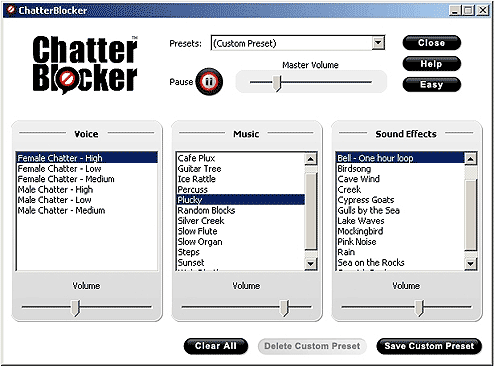Select Cafe Plux music
Viewport: 495px width, 366px height.
(240, 158)
